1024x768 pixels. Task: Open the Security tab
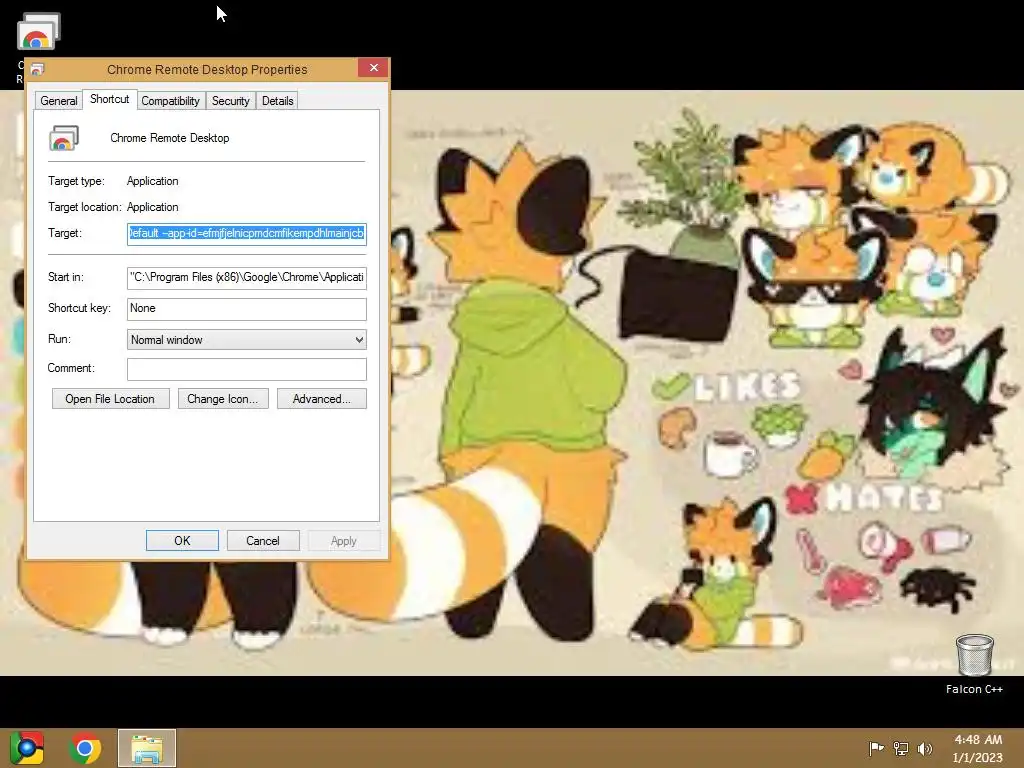coord(231,101)
